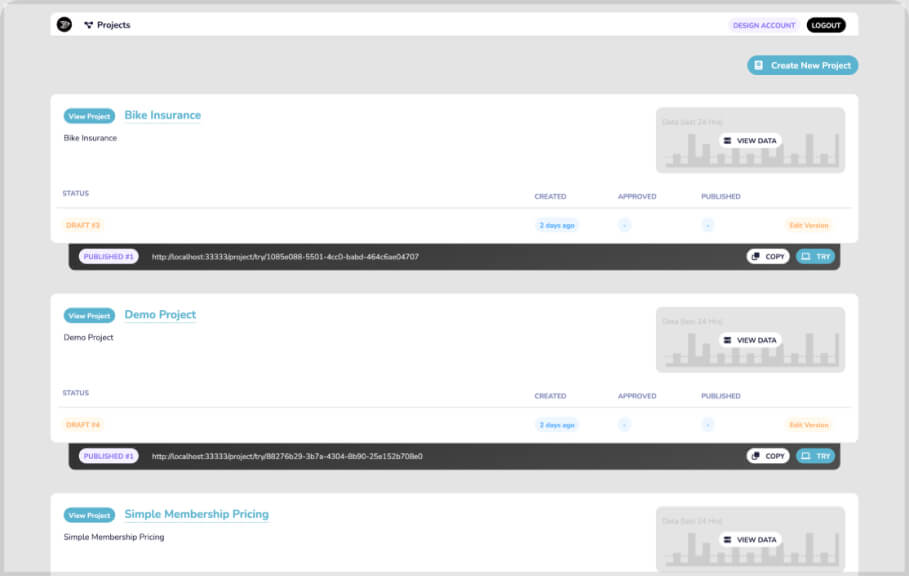This screenshot has width=909, height=576.
Task: Click the app logo icon in header
Action: [64, 25]
